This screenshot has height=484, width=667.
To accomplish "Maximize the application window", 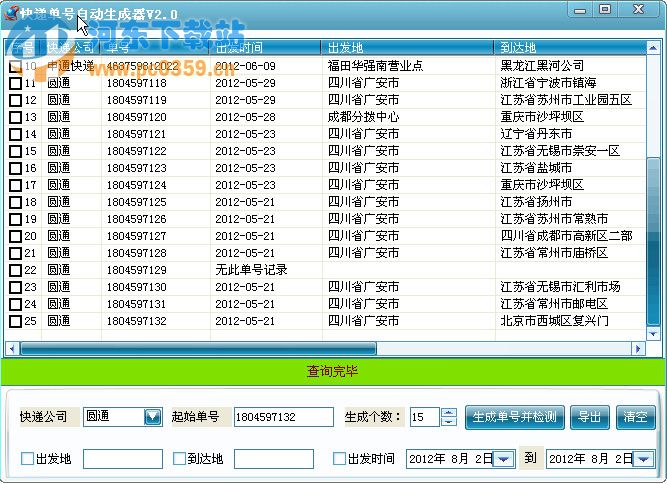I will point(605,10).
